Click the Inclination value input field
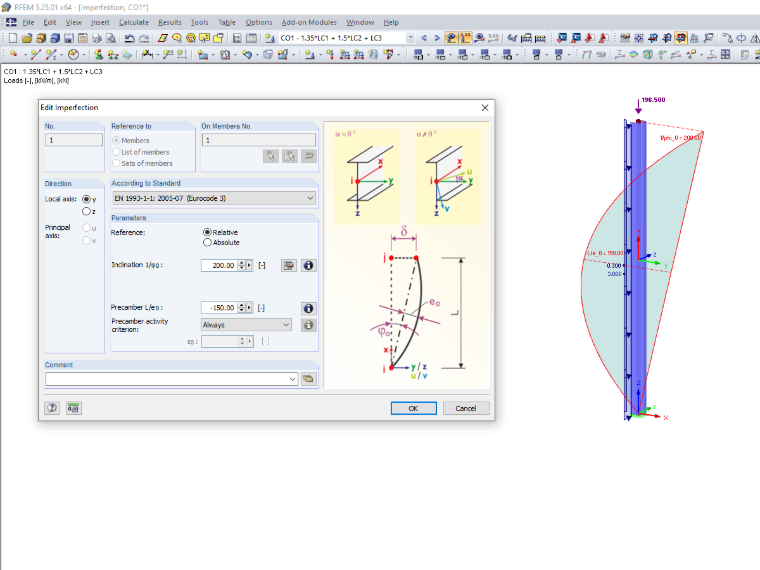This screenshot has height=570, width=760. pyautogui.click(x=219, y=266)
